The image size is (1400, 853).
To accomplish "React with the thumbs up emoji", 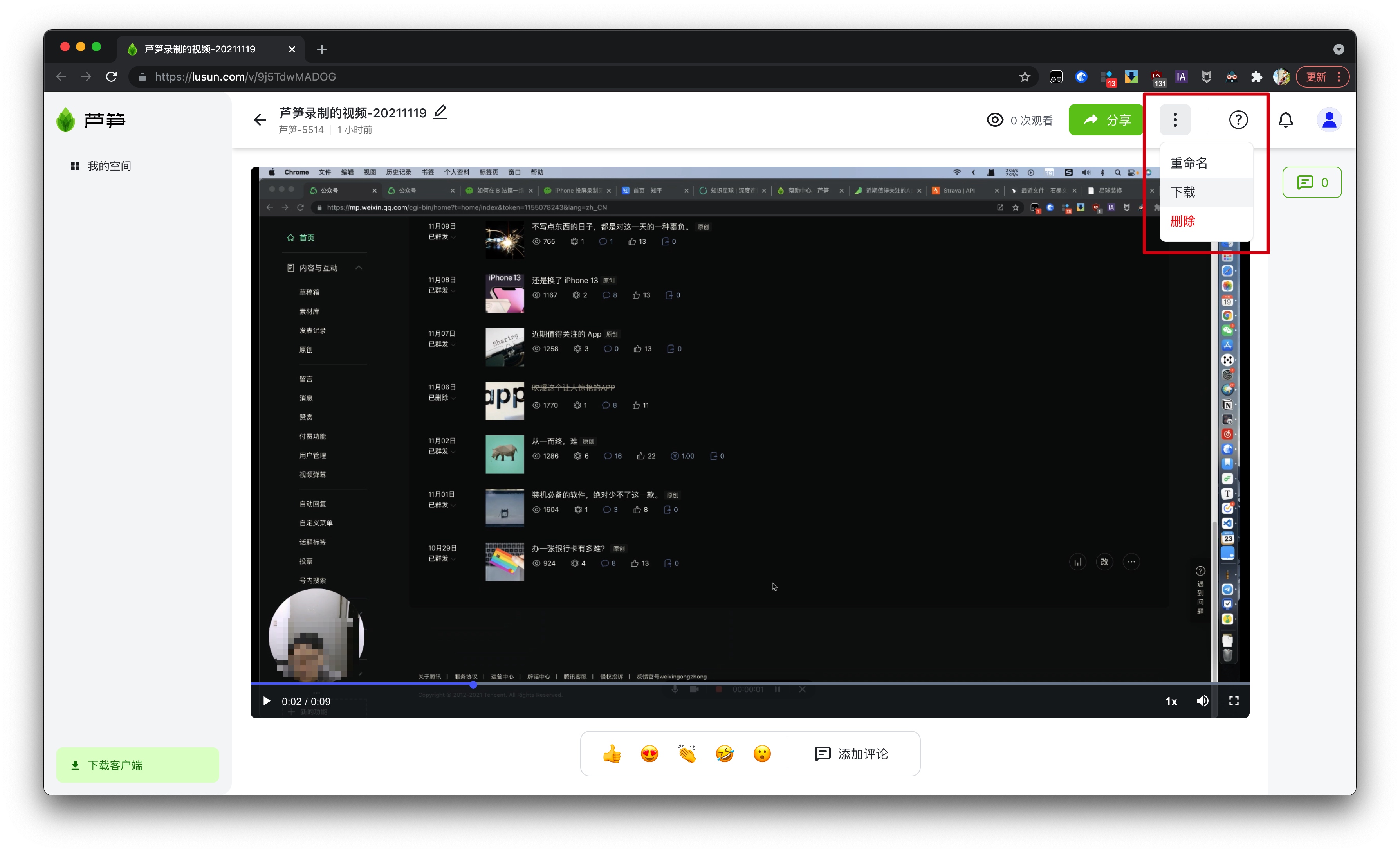I will coord(612,754).
